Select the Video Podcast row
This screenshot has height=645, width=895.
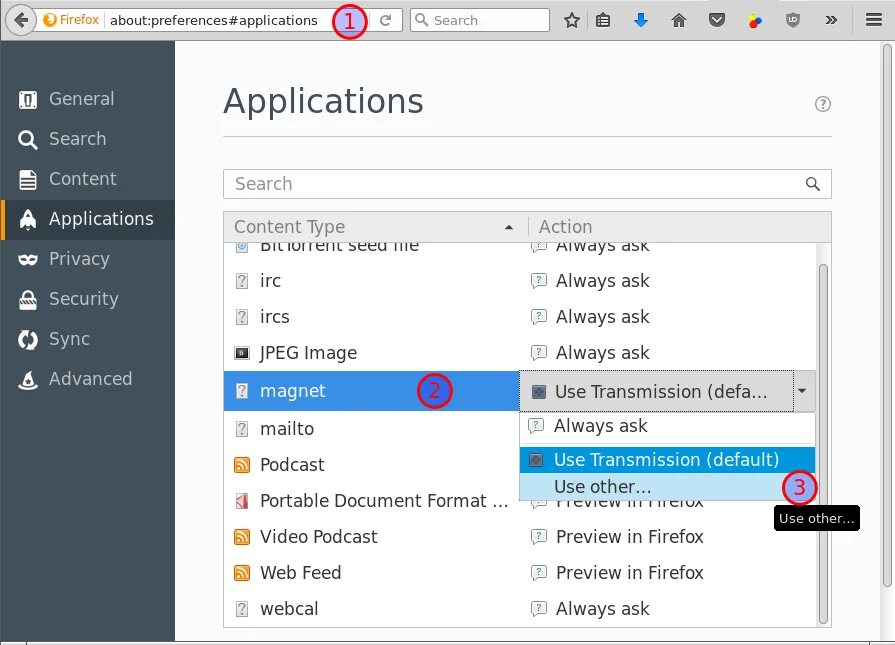point(521,537)
